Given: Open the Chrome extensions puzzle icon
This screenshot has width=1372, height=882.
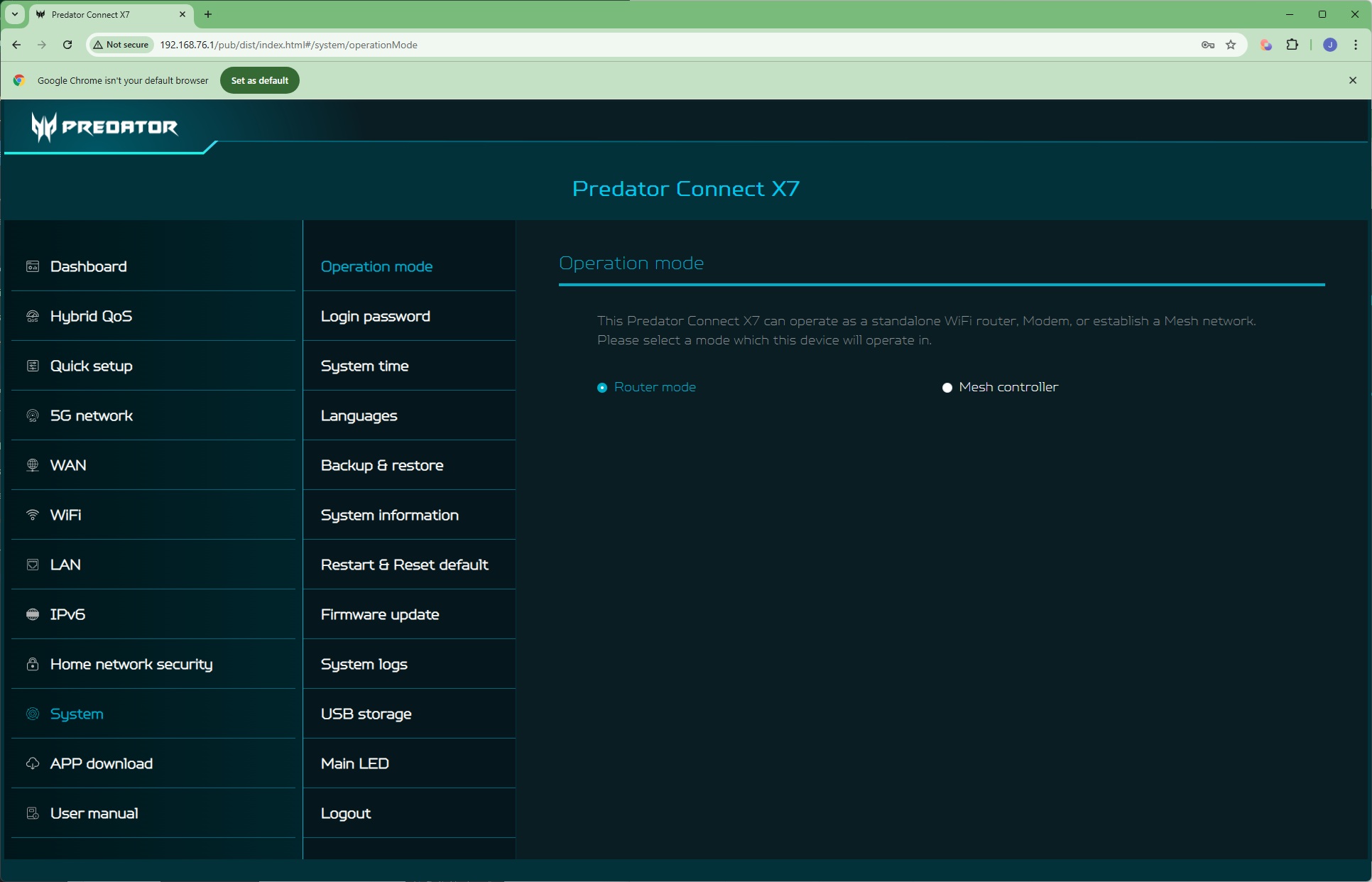Looking at the screenshot, I should [x=1292, y=45].
